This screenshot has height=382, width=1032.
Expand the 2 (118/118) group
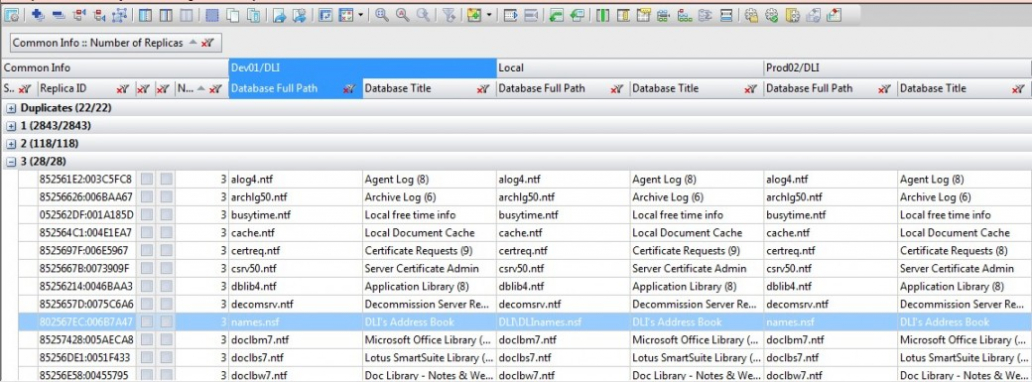point(11,144)
